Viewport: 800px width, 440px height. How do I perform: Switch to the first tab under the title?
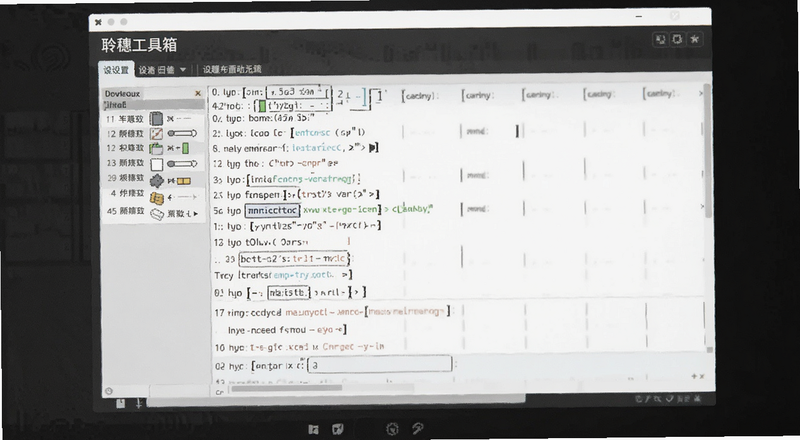pos(116,70)
